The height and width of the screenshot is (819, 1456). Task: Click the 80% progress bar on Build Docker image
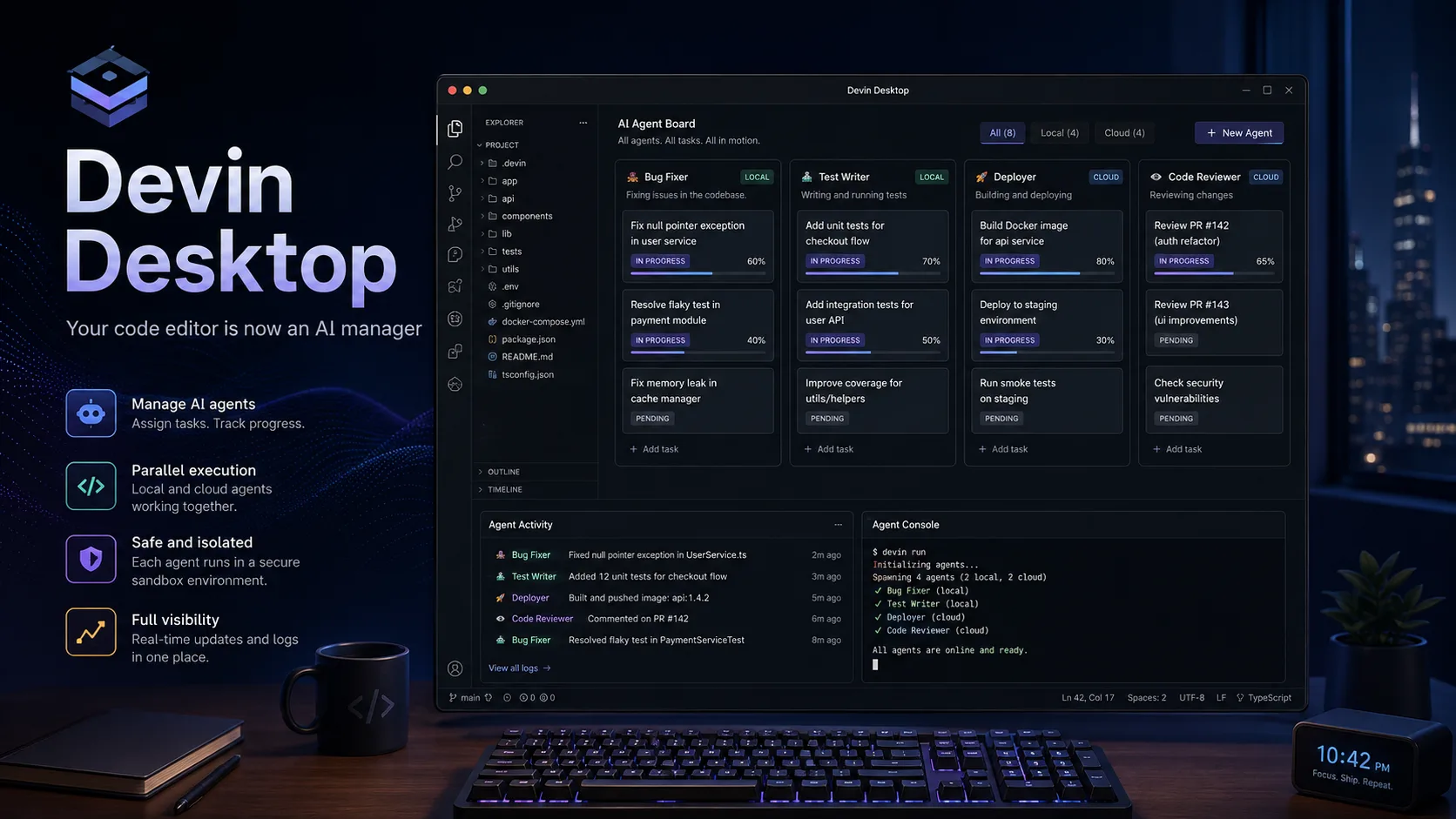(1047, 273)
